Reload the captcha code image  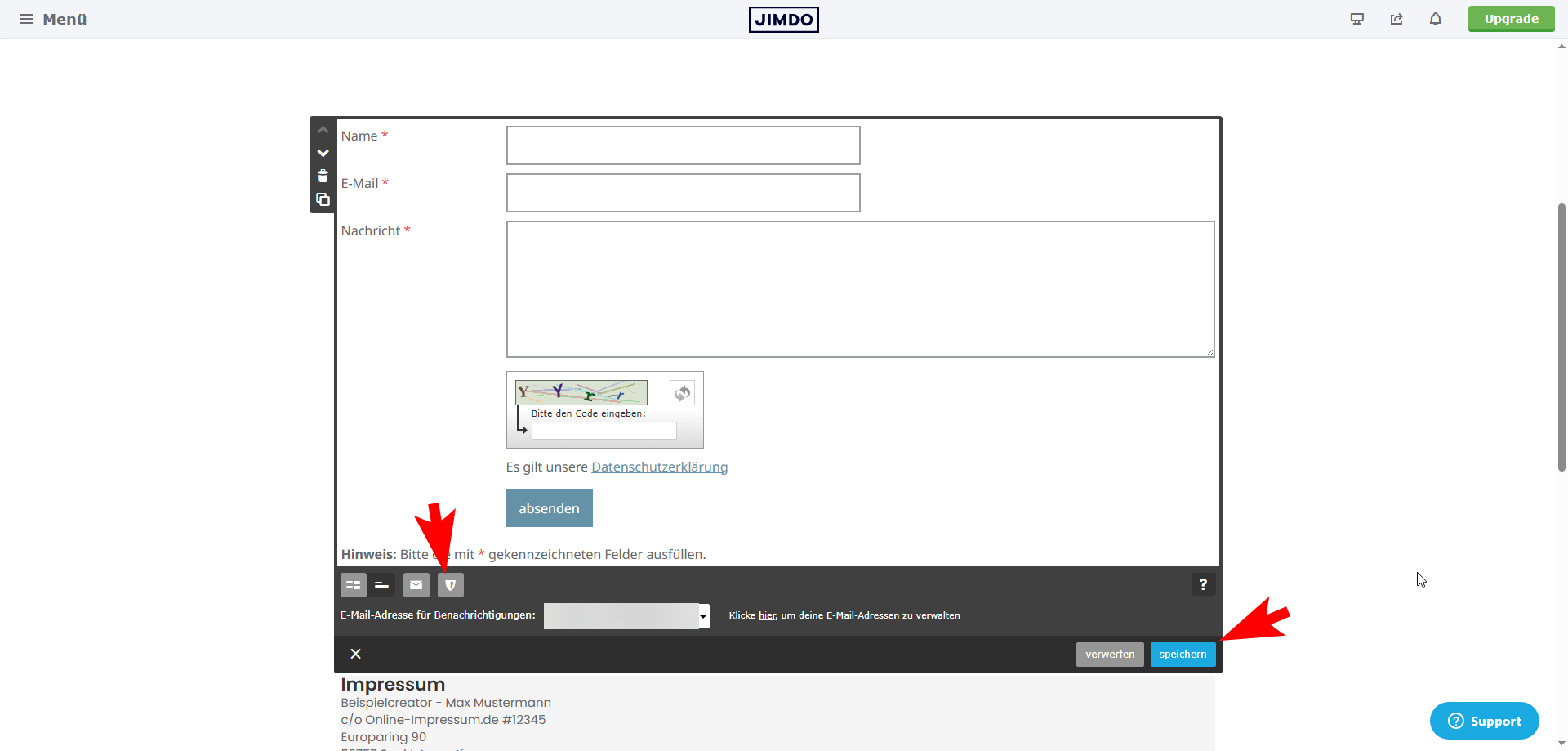pos(682,393)
